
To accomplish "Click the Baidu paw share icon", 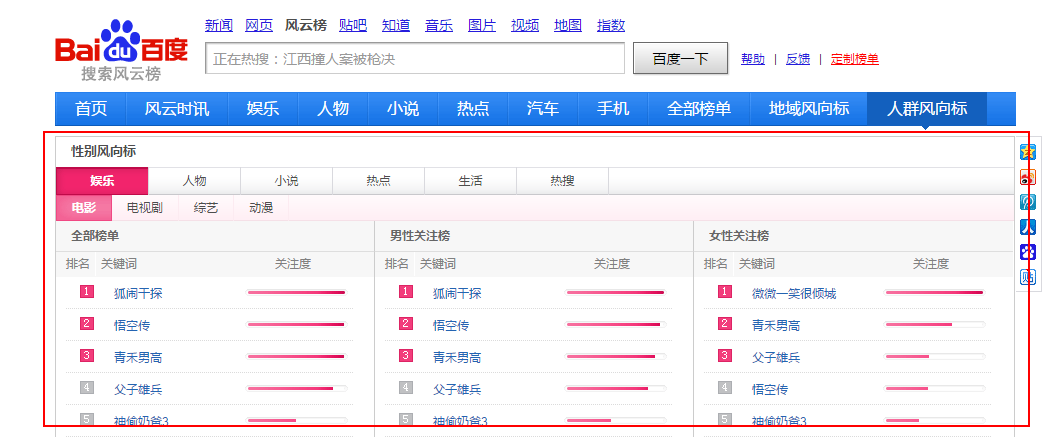I will pyautogui.click(x=1027, y=252).
